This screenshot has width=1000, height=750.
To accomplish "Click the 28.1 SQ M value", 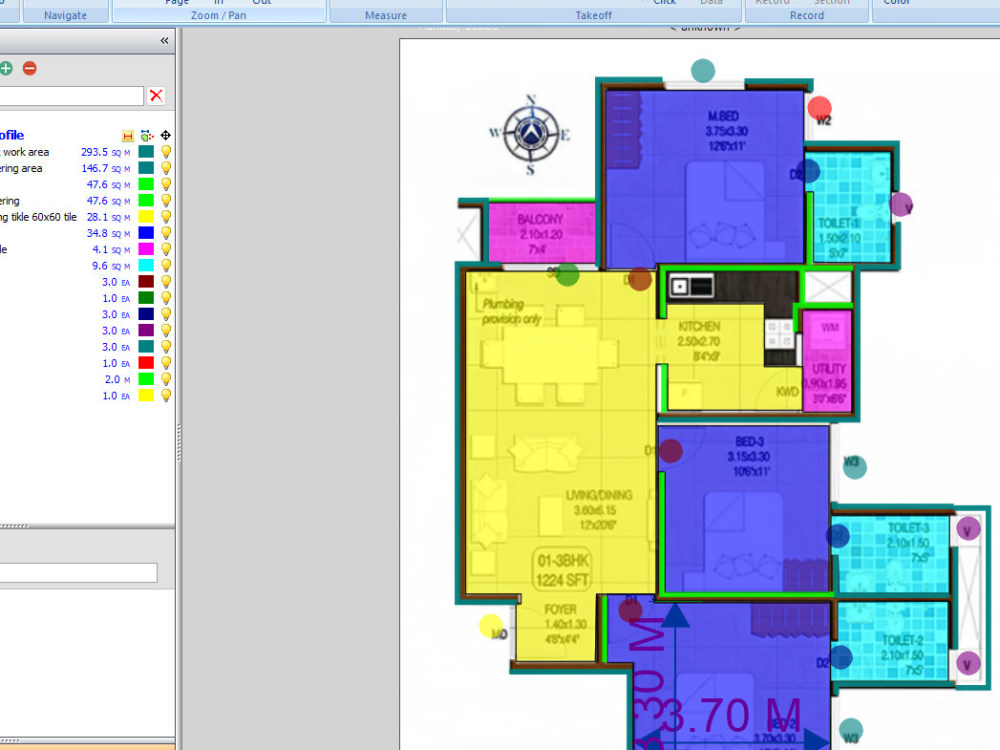I will (x=108, y=217).
